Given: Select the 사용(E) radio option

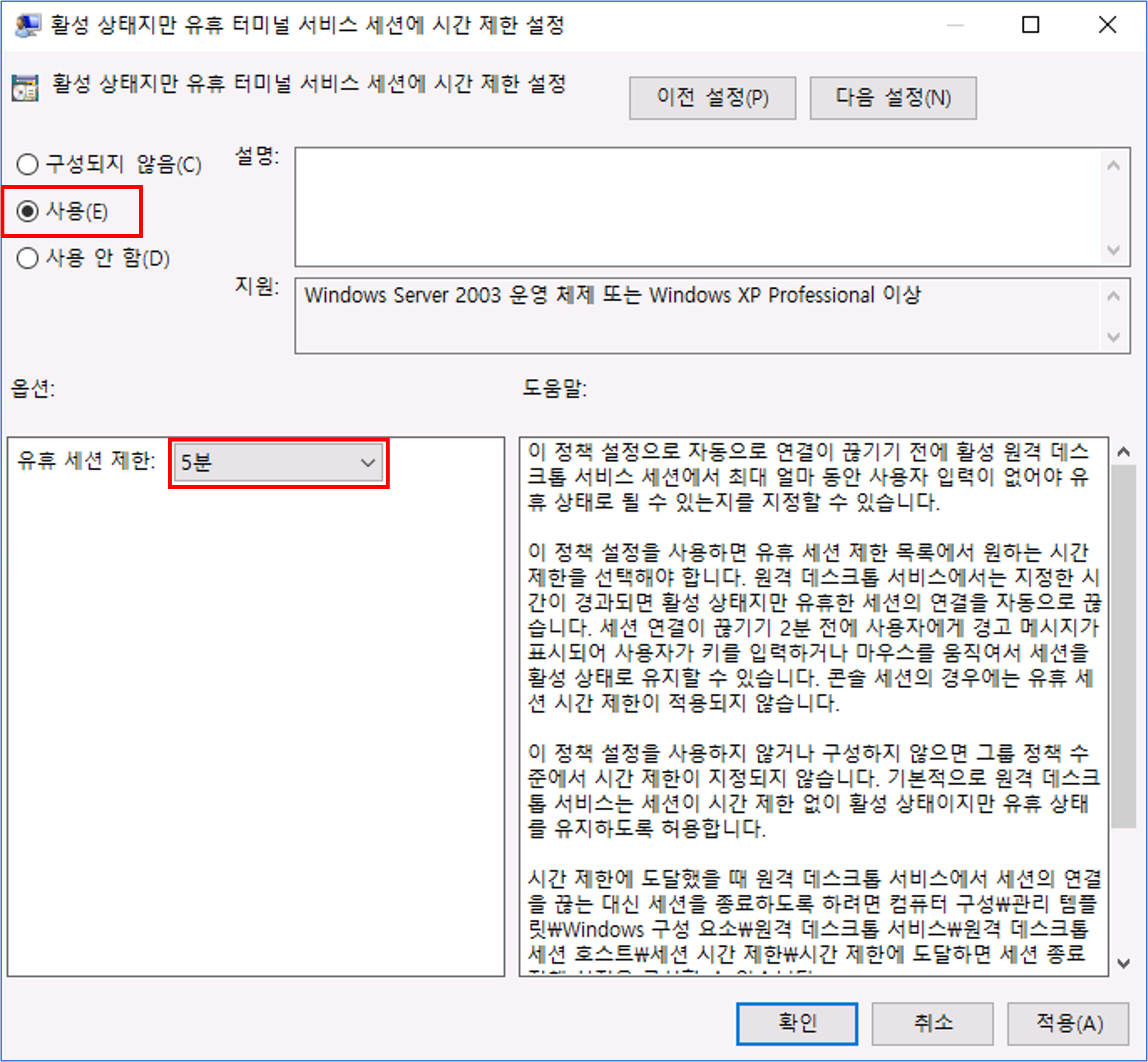Looking at the screenshot, I should coord(28,211).
